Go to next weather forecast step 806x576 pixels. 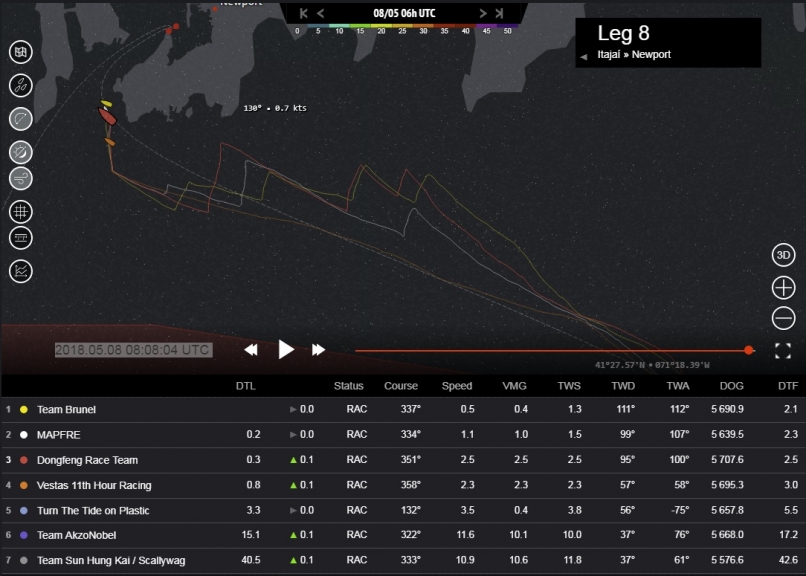[483, 13]
